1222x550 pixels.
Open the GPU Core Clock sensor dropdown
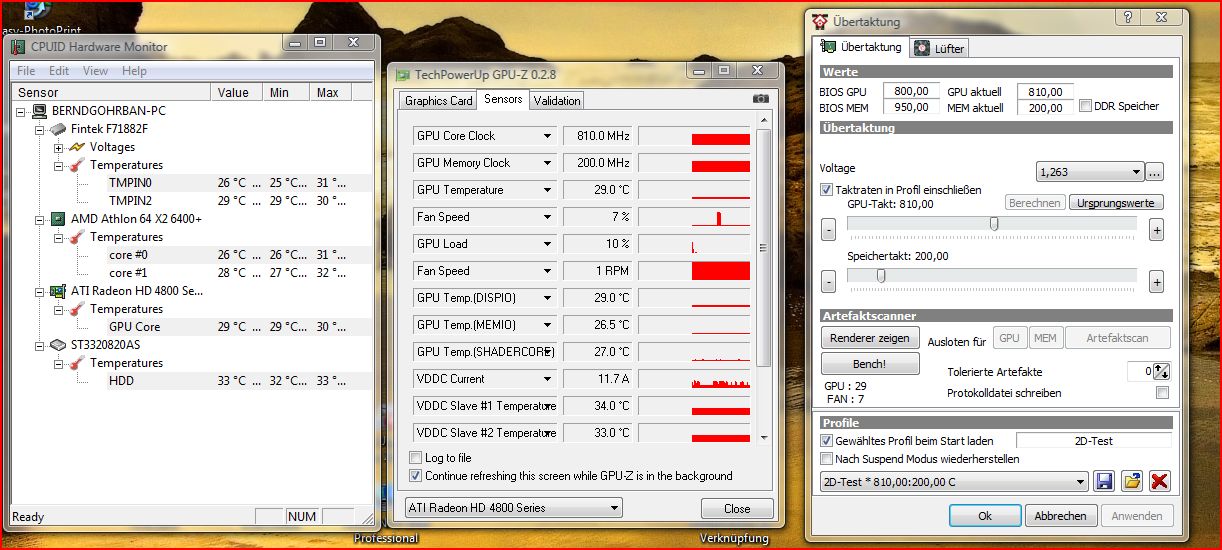pos(547,136)
